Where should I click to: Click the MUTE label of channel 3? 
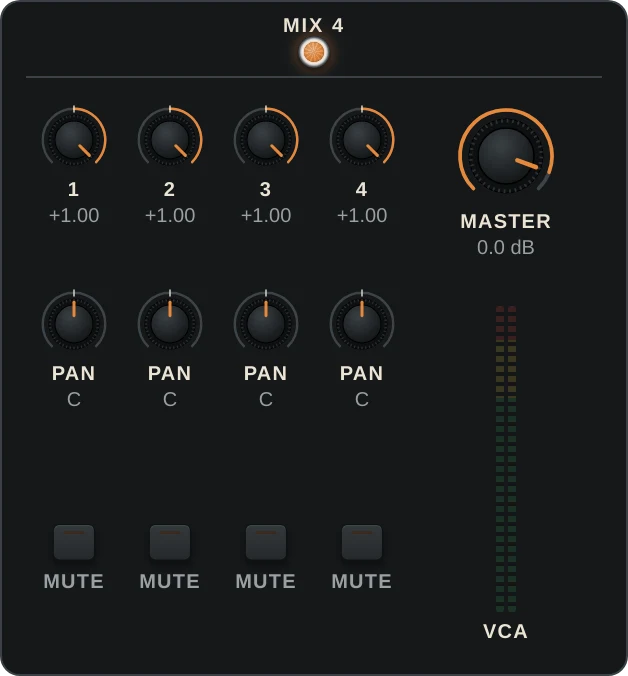[x=266, y=581]
